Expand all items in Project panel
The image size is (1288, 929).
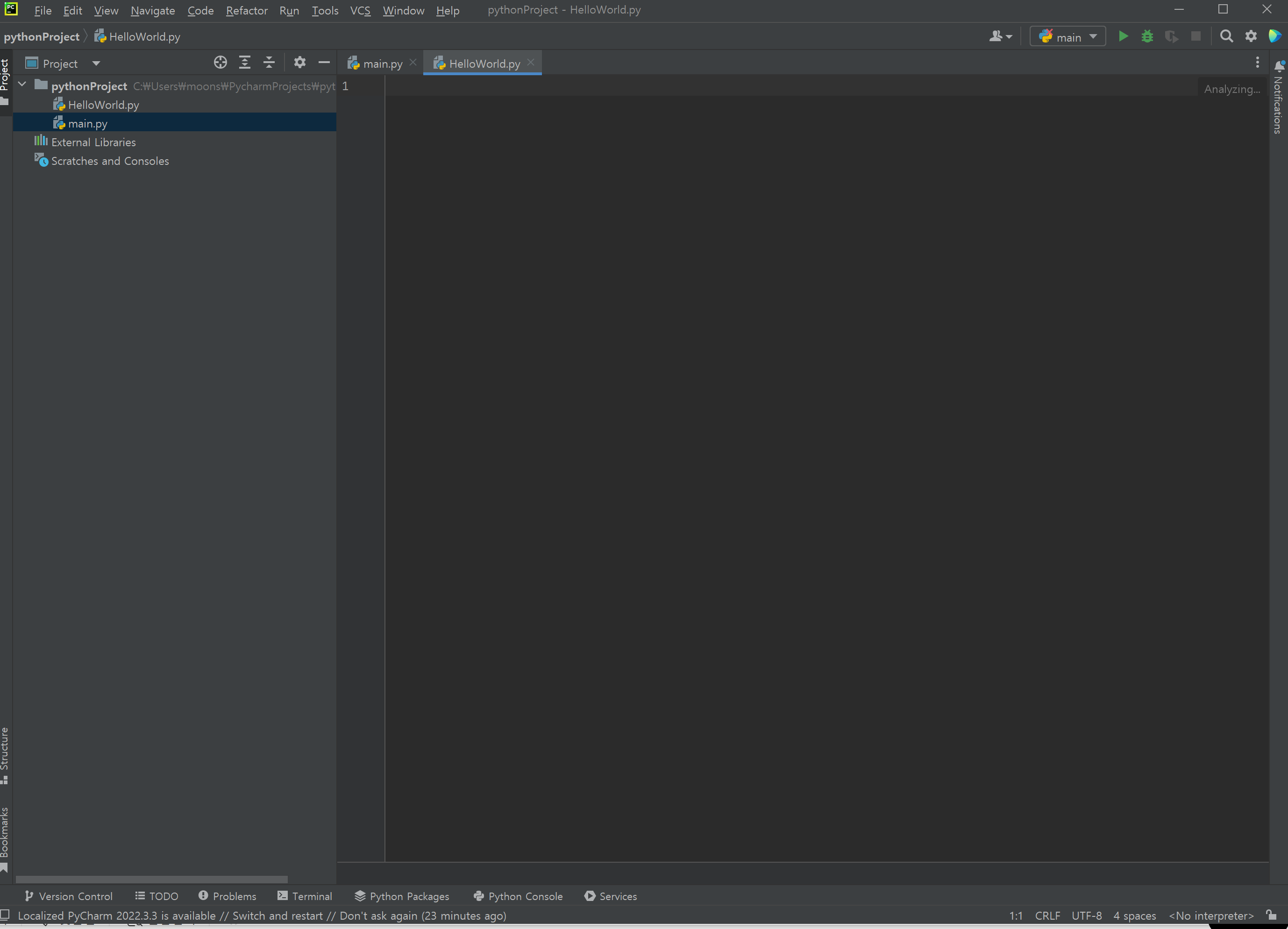245,63
